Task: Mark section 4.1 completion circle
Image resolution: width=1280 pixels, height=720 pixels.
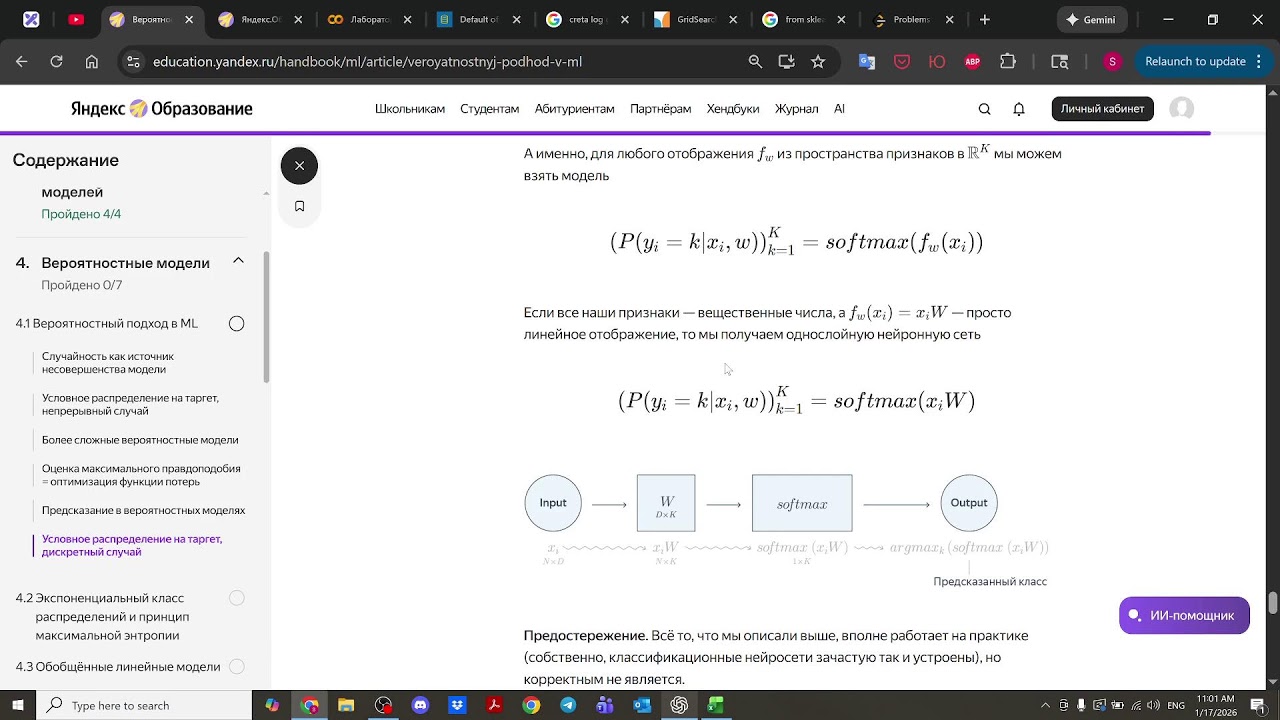Action: (237, 323)
